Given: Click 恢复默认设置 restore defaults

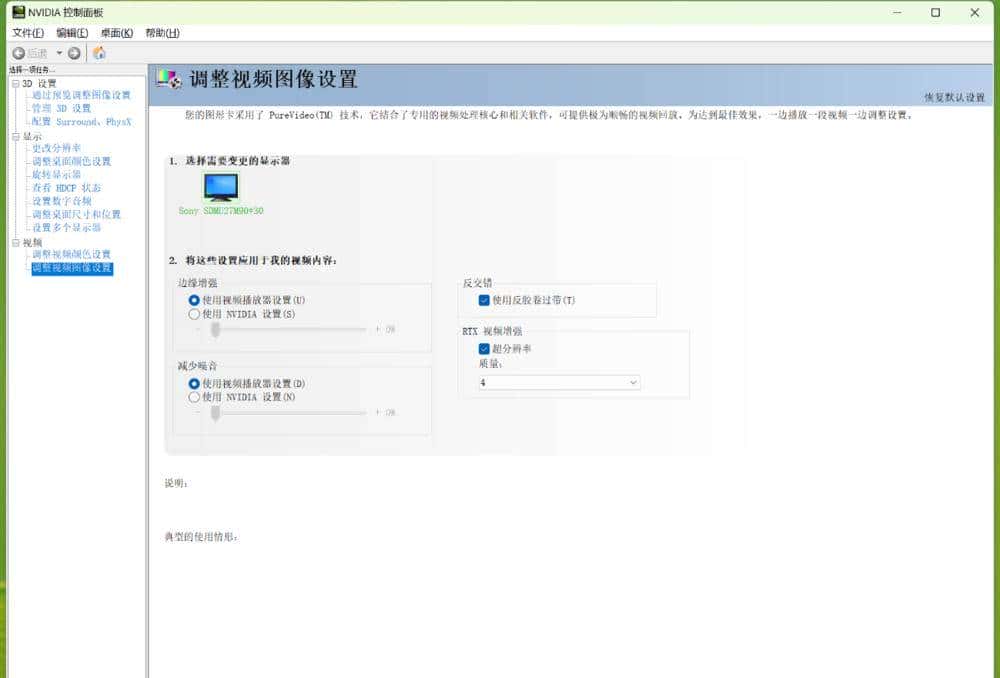Looking at the screenshot, I should [x=953, y=97].
